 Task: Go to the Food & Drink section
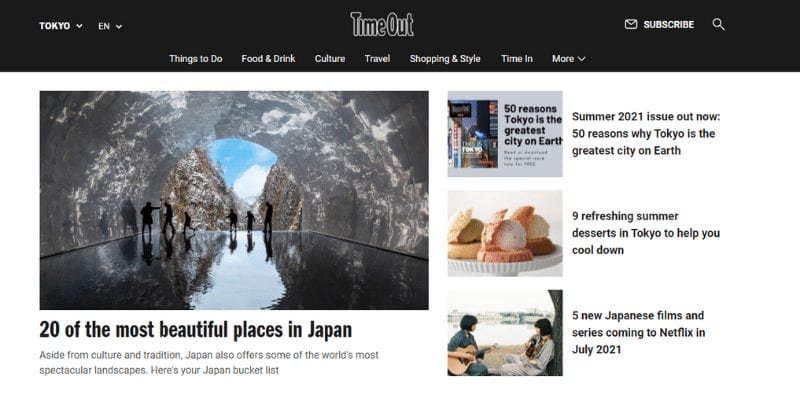coord(268,59)
